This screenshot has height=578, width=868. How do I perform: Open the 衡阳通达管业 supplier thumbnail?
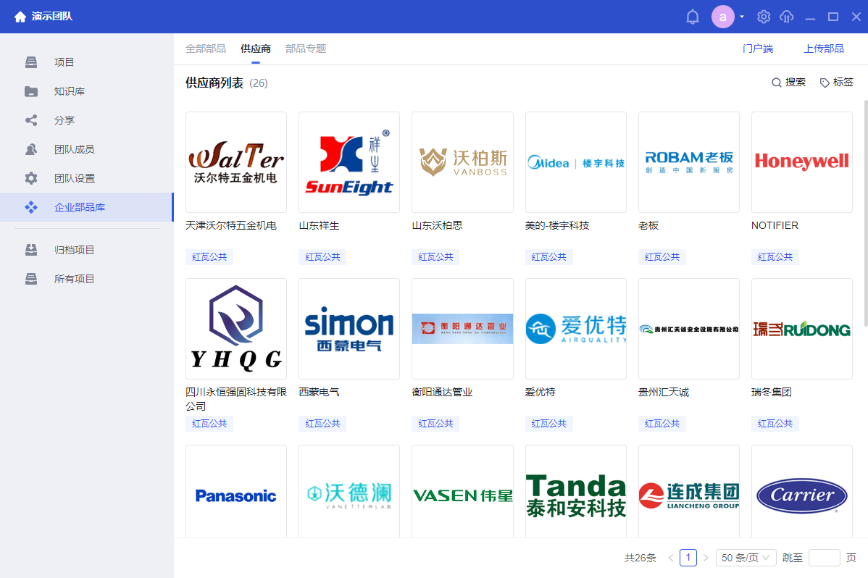[462, 329]
